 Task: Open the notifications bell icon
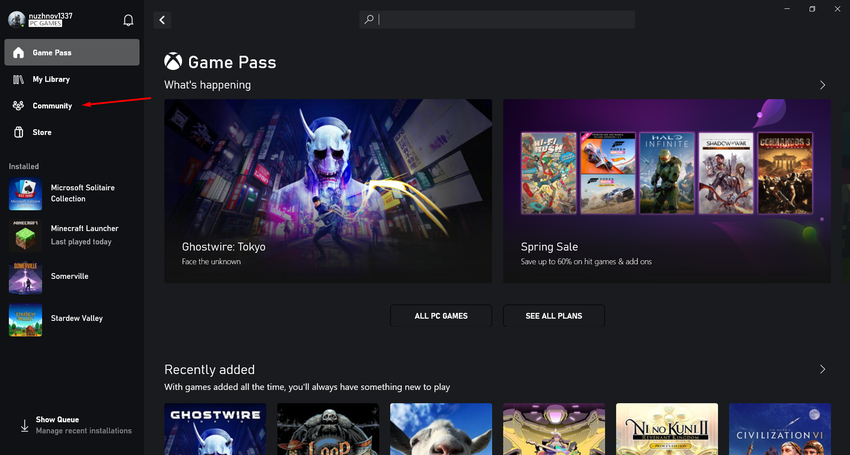click(128, 20)
